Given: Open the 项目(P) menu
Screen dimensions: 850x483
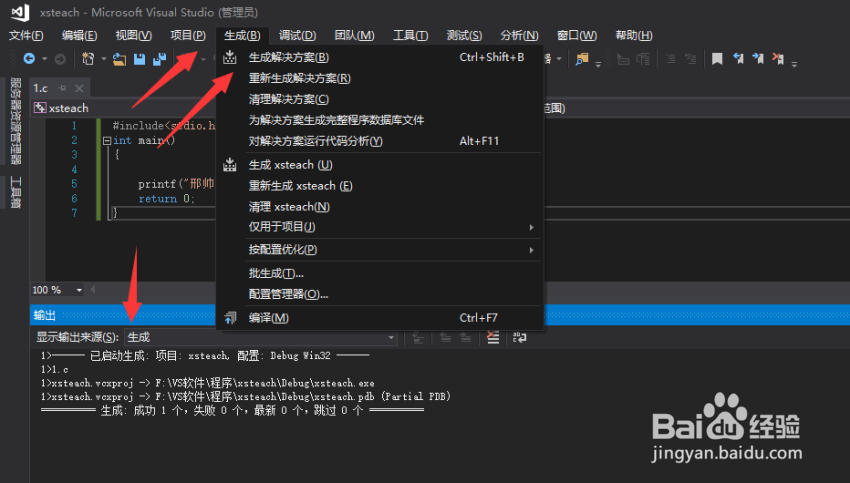Looking at the screenshot, I should click(x=188, y=35).
